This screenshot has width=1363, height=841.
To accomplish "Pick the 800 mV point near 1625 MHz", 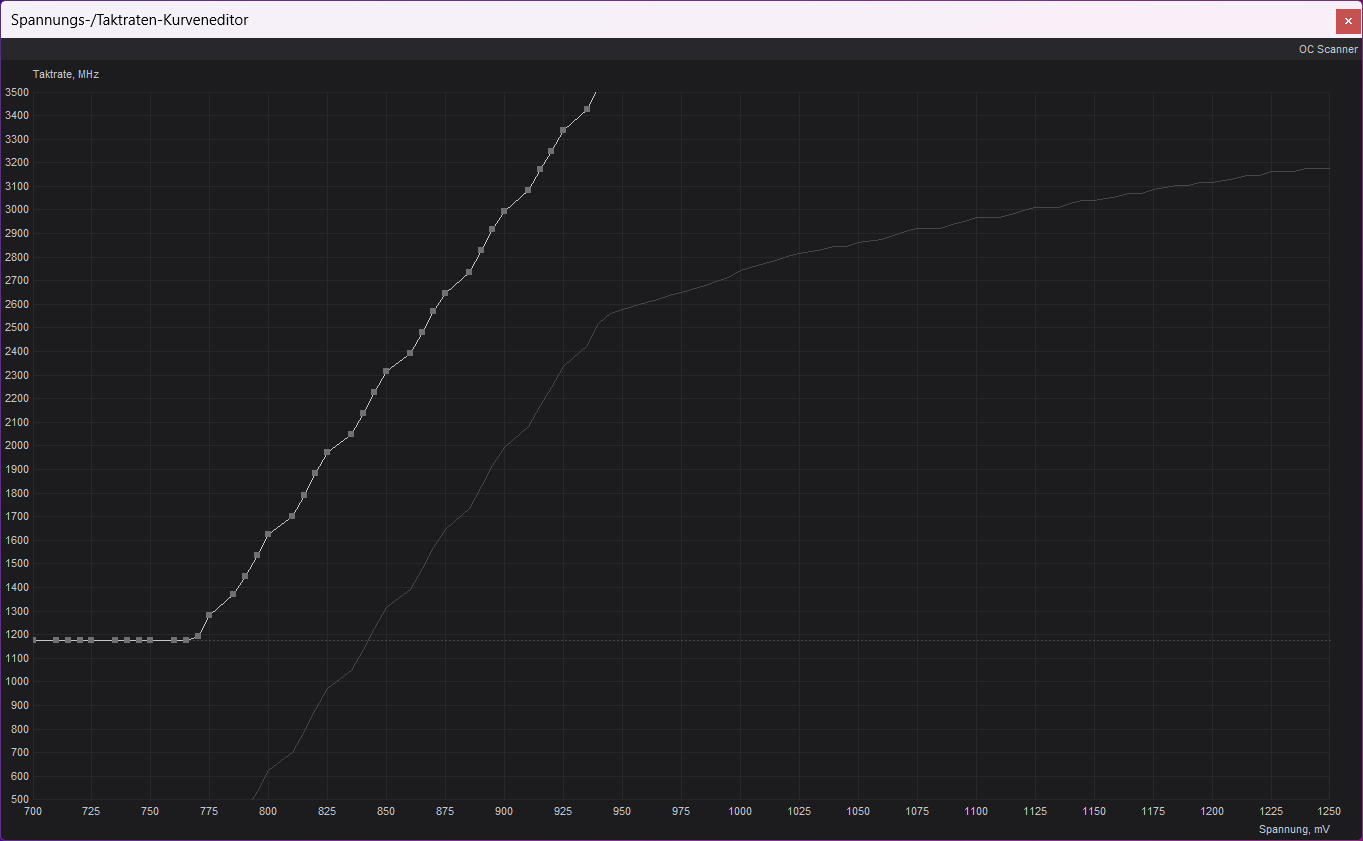I will (x=268, y=534).
